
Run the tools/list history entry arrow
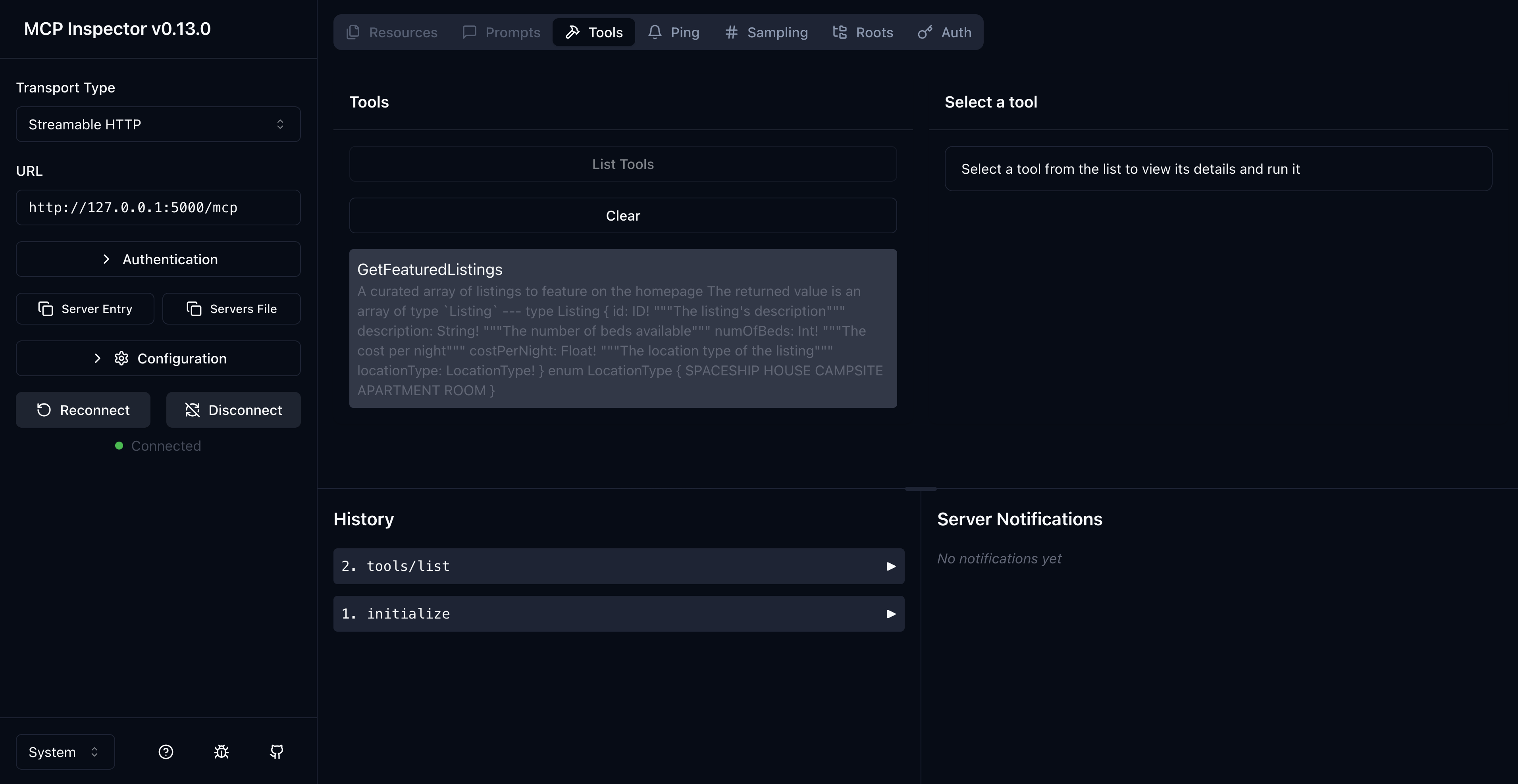(x=890, y=566)
